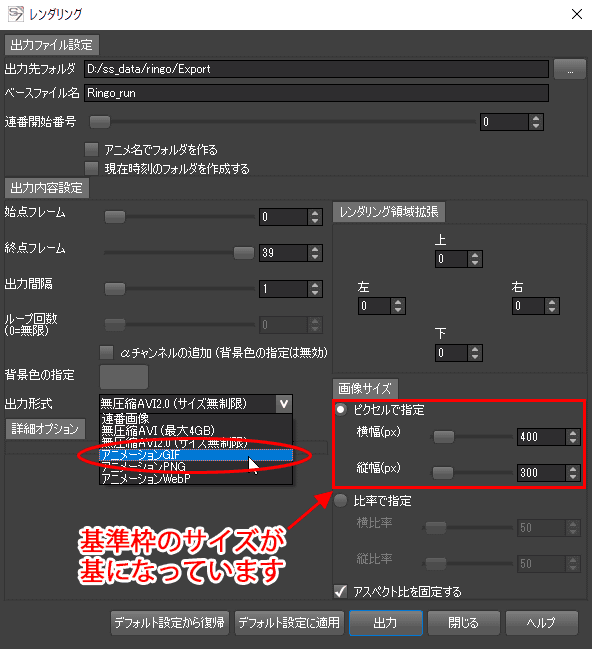Increase the 上 rendering margin spinner

point(475,255)
